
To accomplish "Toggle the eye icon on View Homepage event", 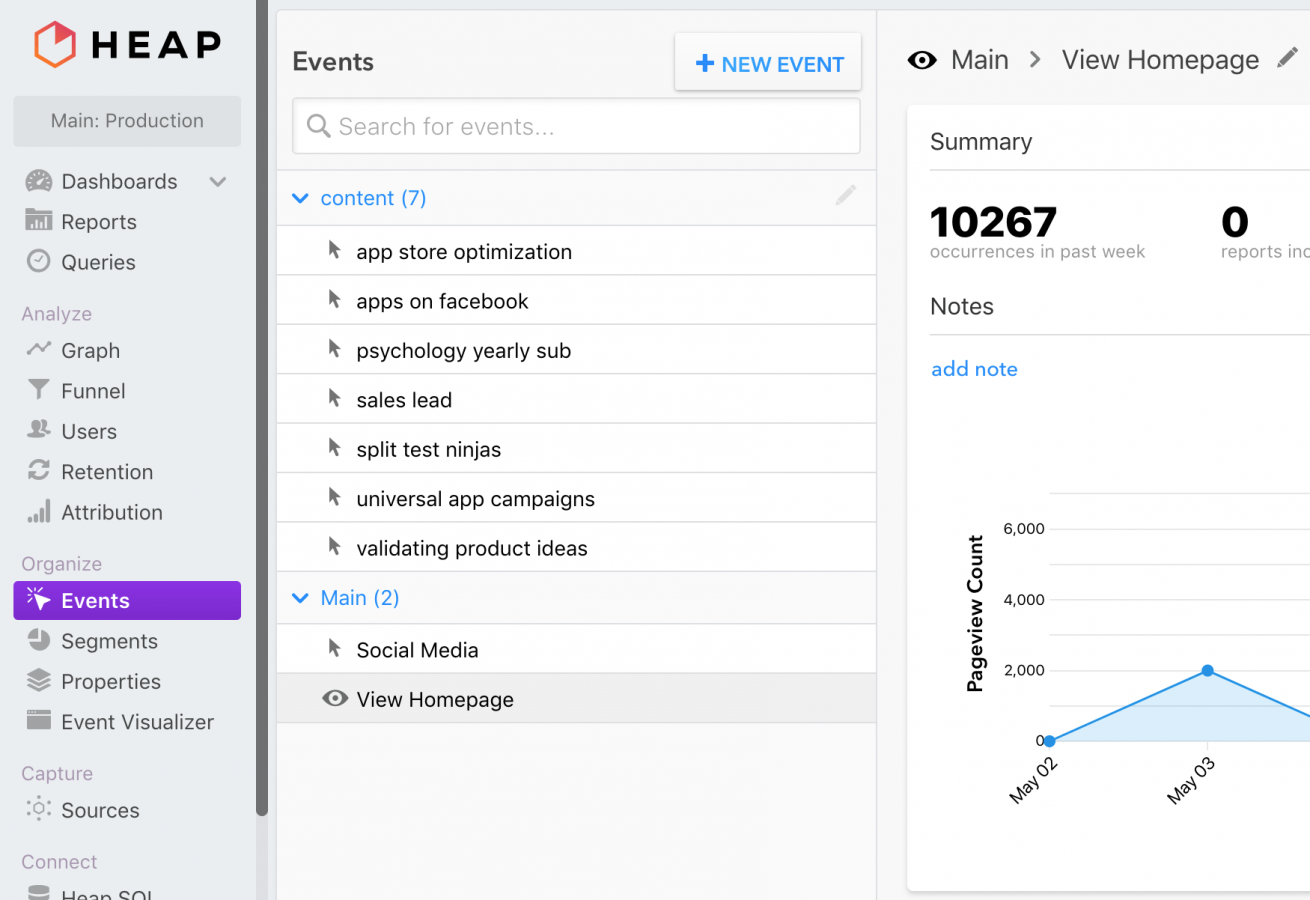I will coord(334,699).
